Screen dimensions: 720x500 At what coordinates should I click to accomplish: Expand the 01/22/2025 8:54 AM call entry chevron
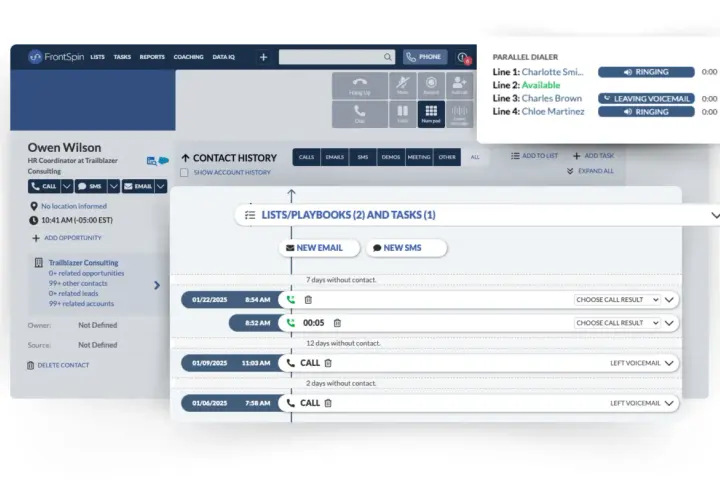669,300
